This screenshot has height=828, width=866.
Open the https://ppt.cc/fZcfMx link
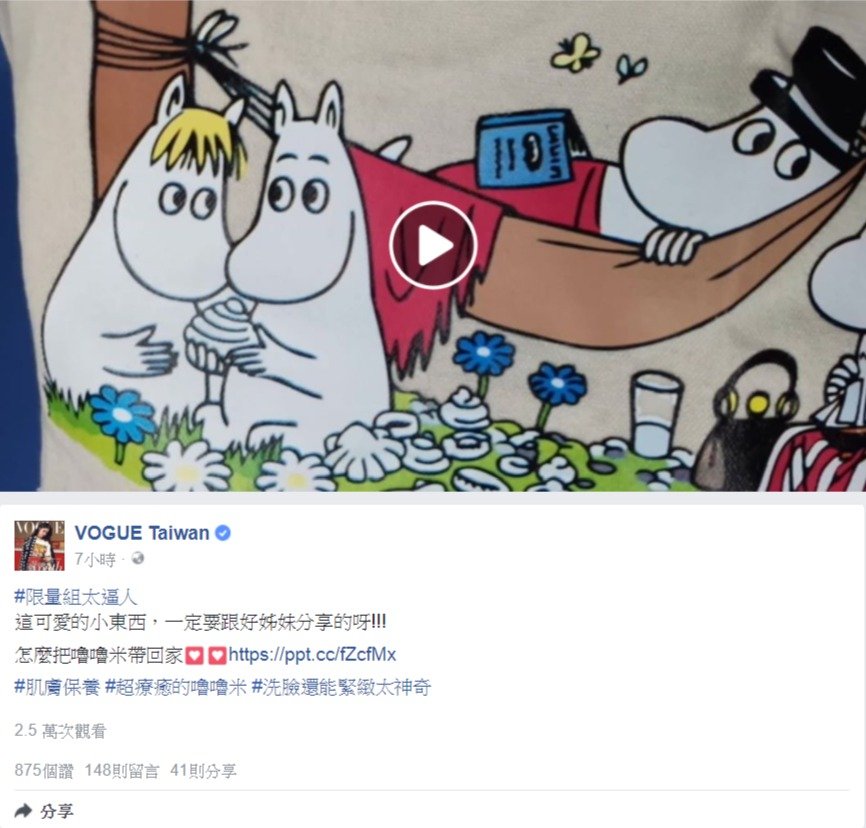coord(312,655)
